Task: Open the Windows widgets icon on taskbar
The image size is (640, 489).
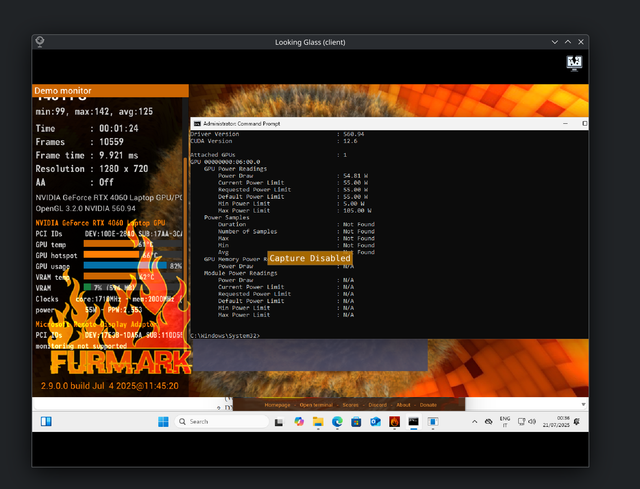Action: click(46, 421)
